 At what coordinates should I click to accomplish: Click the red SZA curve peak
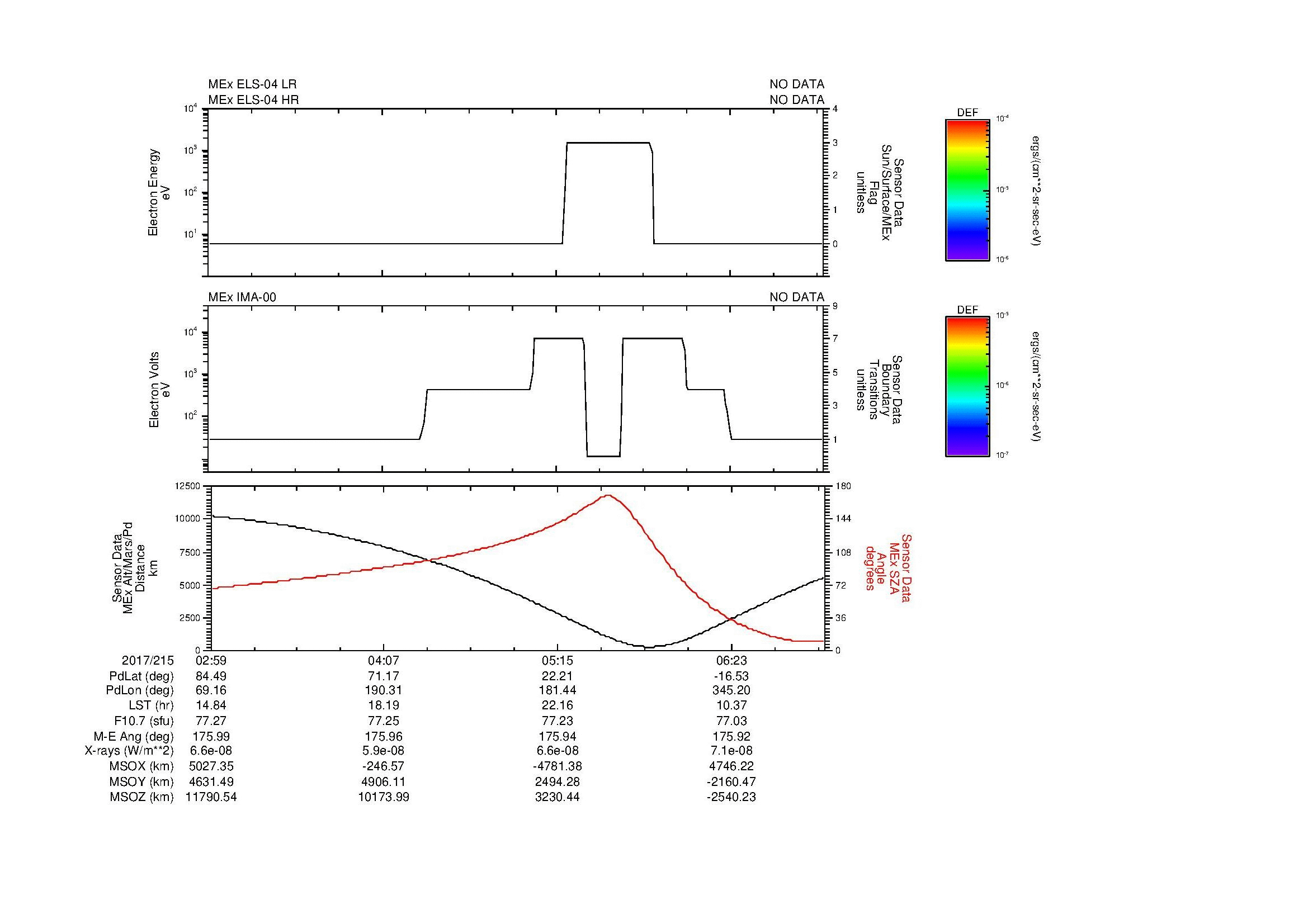click(x=608, y=495)
